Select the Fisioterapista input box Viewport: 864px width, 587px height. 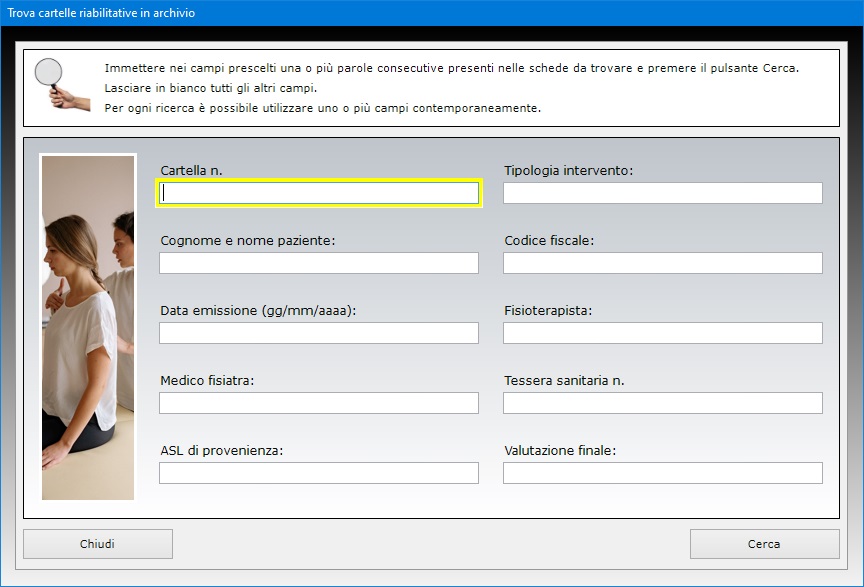point(663,333)
